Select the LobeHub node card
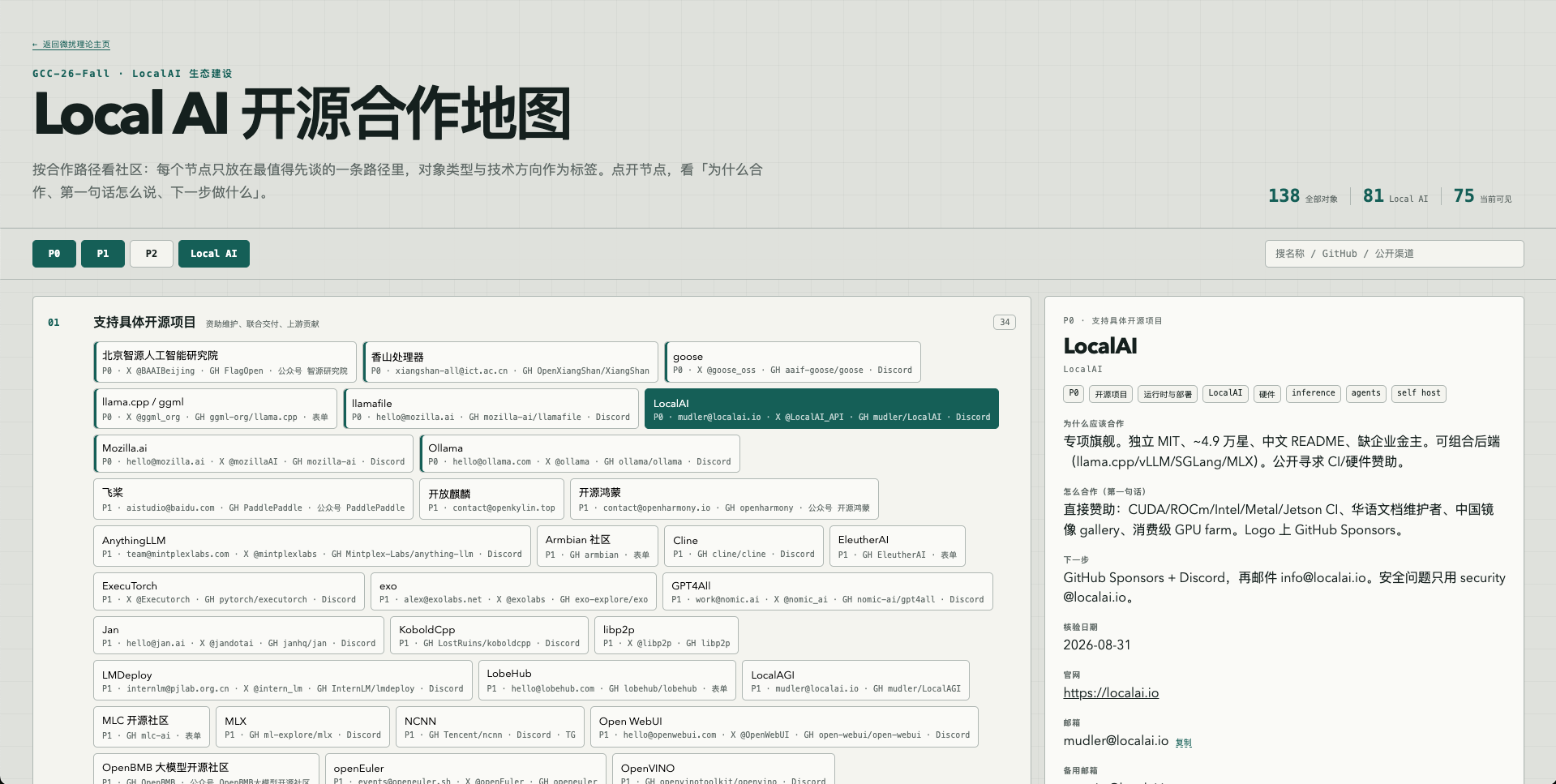 pos(607,680)
